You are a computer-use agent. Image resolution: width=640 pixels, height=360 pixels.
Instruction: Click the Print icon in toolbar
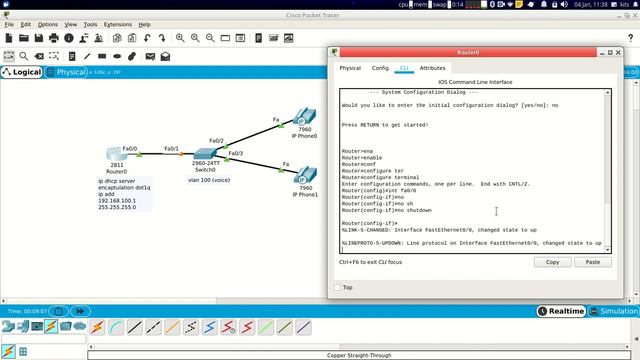(53, 38)
